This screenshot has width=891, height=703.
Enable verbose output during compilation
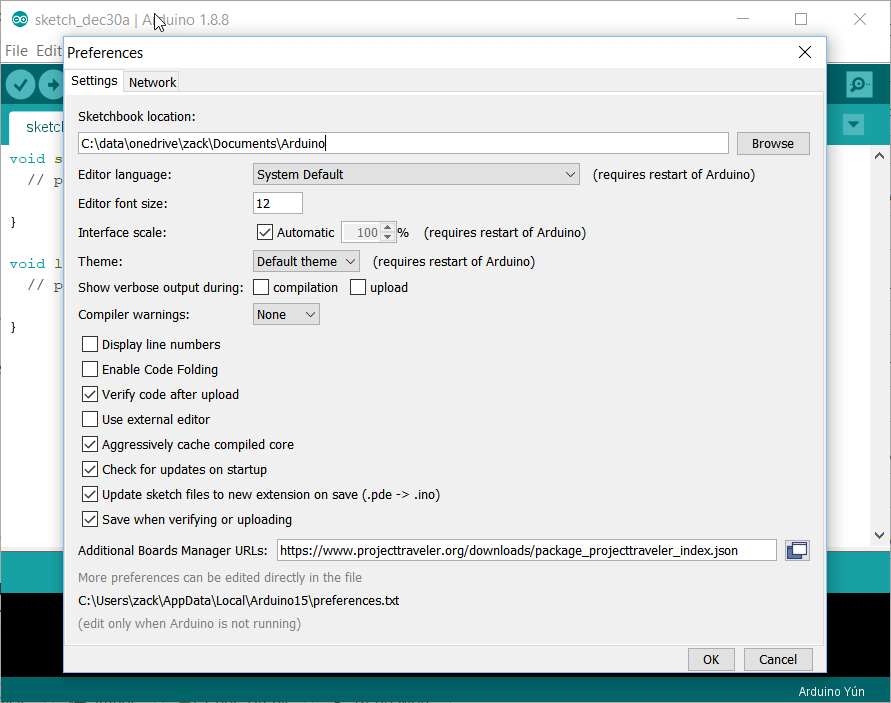coord(261,287)
